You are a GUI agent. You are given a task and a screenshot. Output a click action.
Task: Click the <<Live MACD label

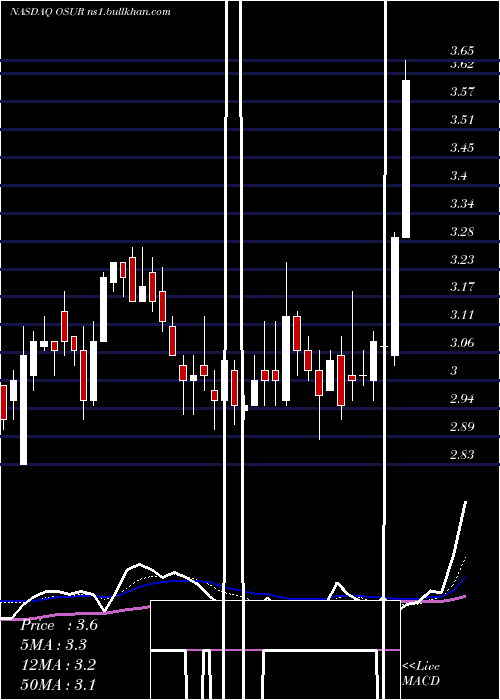[x=421, y=673]
